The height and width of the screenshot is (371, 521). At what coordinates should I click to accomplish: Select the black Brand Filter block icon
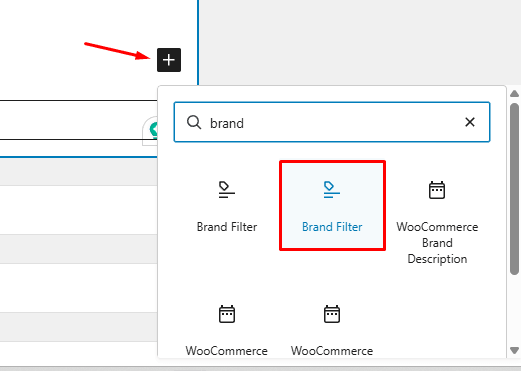point(227,190)
